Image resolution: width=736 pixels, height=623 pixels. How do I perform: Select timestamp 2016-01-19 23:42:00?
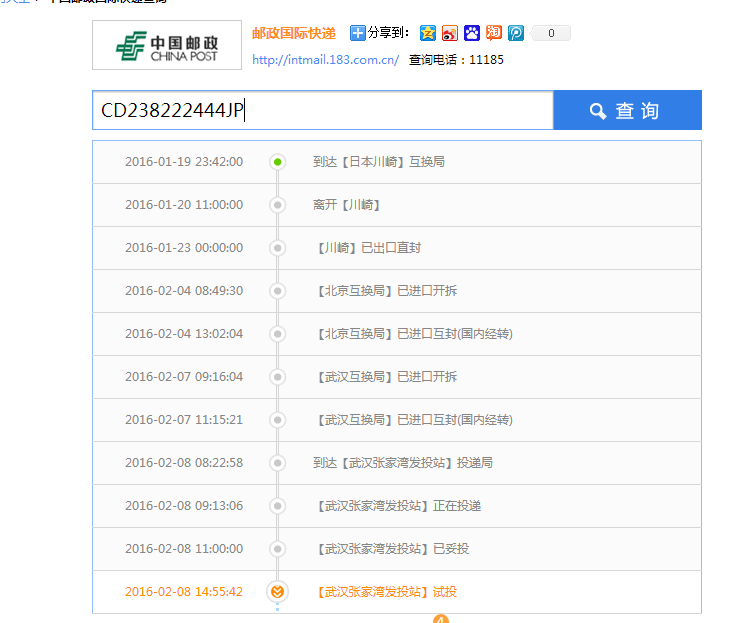[x=184, y=162]
